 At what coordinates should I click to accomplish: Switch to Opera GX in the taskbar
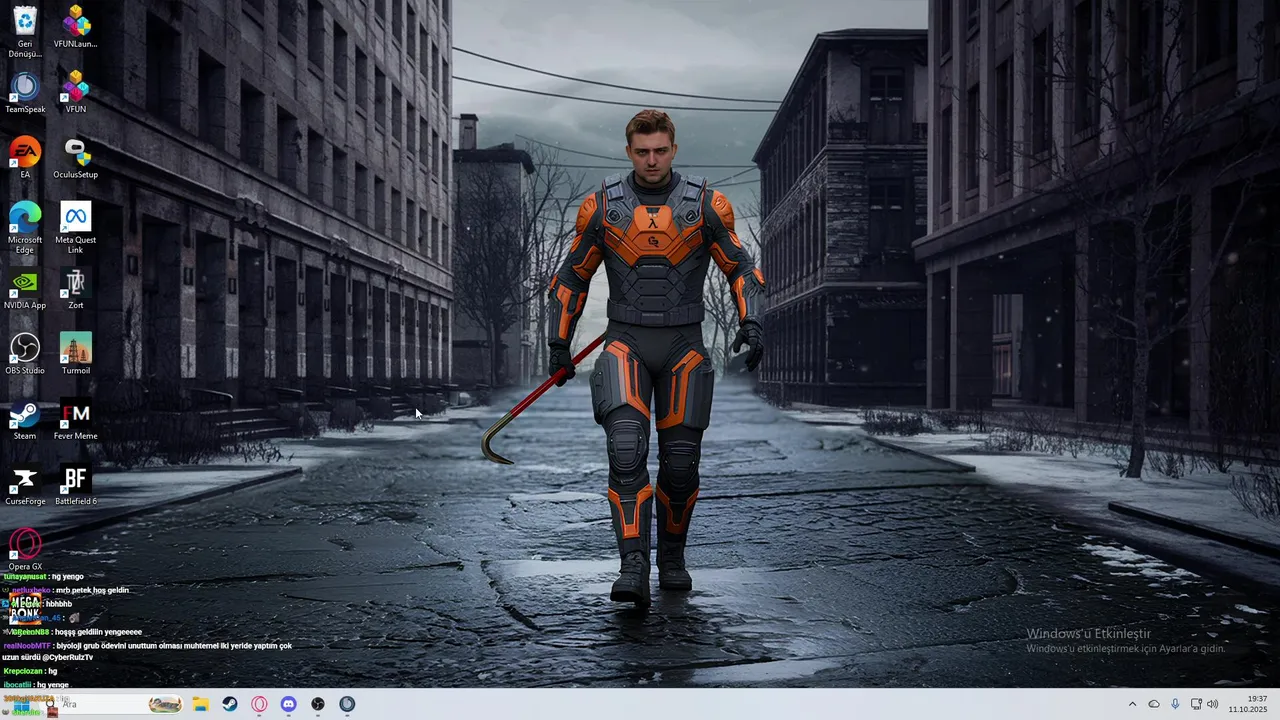259,704
